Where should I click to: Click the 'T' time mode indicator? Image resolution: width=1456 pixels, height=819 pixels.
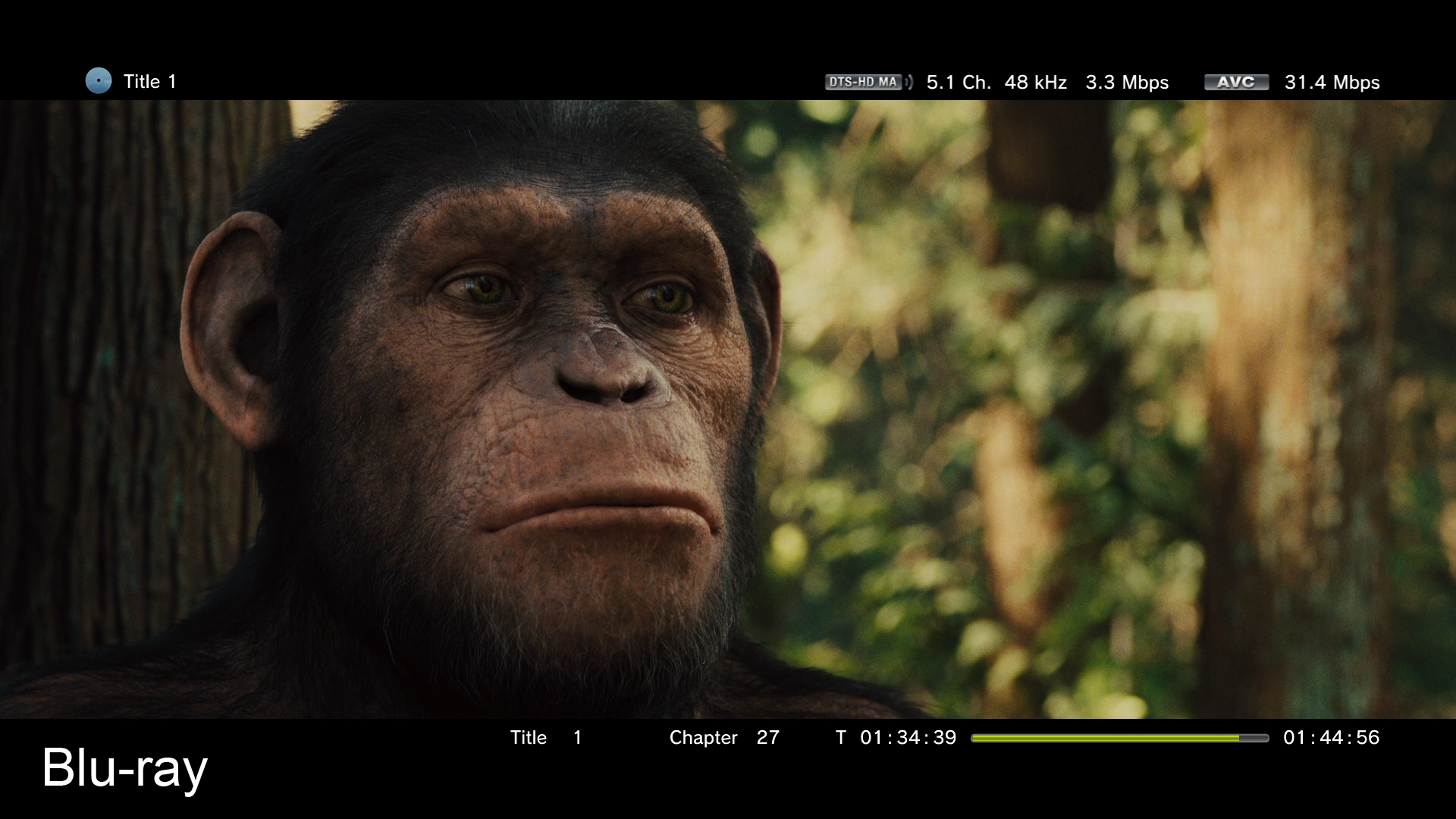(x=840, y=738)
